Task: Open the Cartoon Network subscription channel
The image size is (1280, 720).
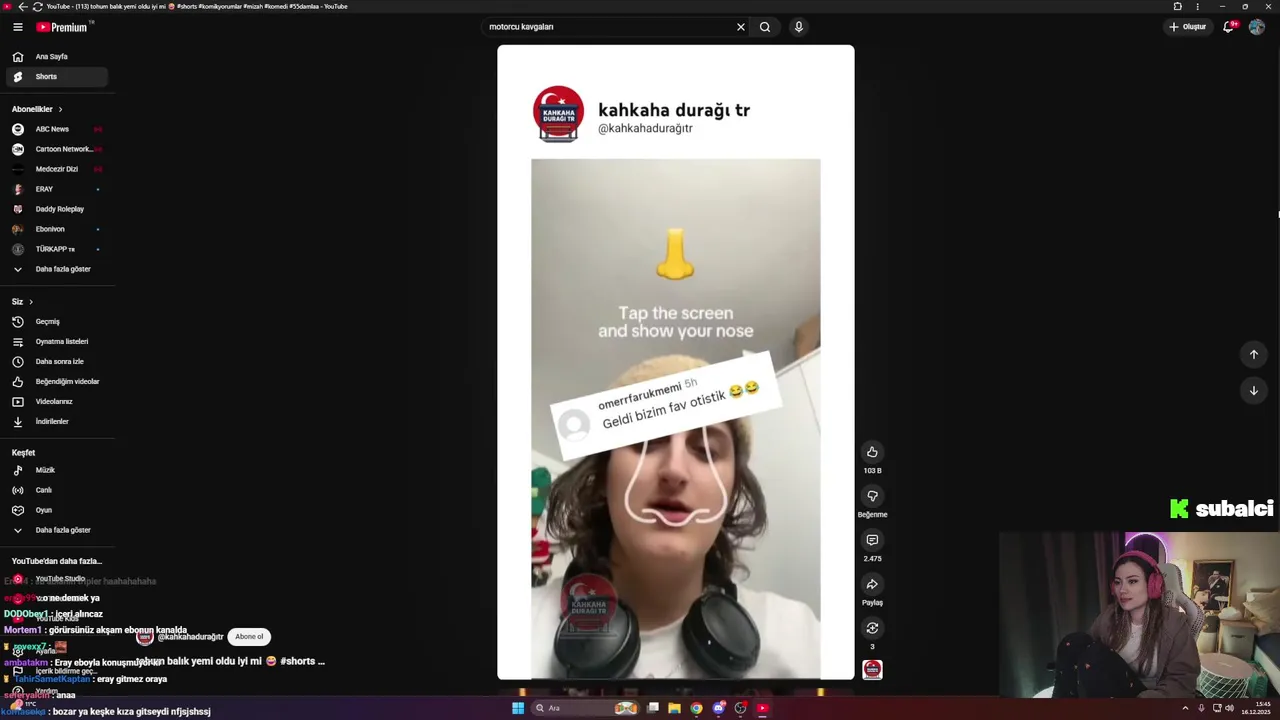Action: click(55, 149)
